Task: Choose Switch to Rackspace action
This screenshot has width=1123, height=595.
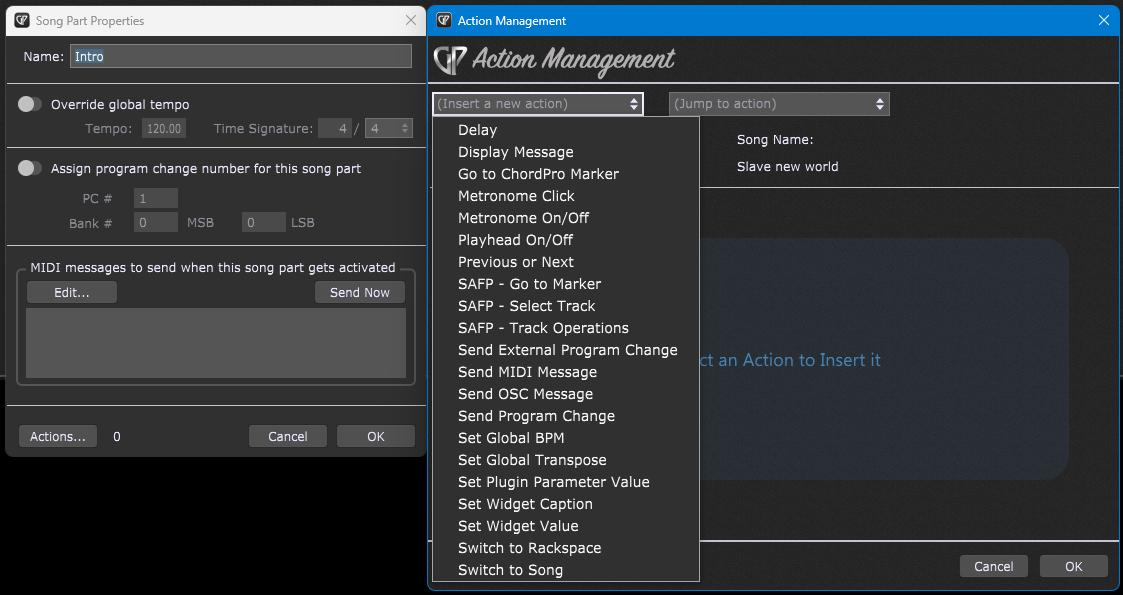Action: click(530, 547)
